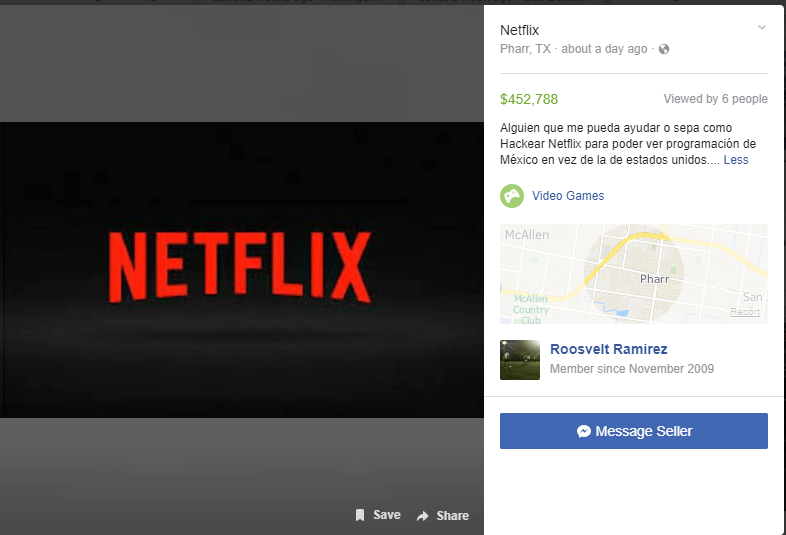Save this listing with the bookmark button
Image resolution: width=786 pixels, height=535 pixels.
tap(378, 515)
